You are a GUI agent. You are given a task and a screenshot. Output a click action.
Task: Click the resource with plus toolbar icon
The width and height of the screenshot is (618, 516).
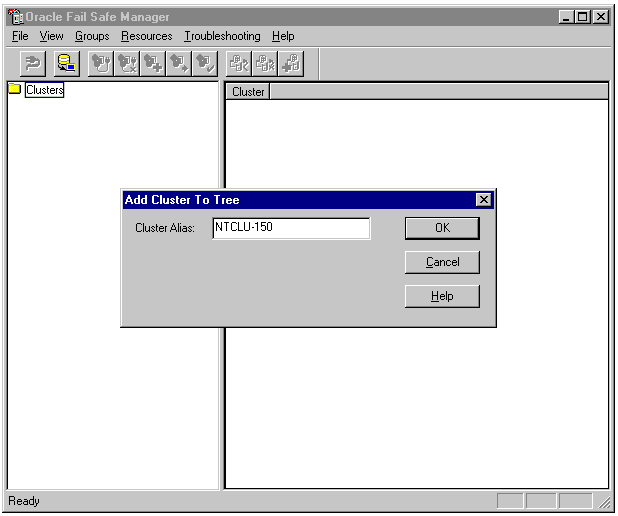click(x=291, y=63)
